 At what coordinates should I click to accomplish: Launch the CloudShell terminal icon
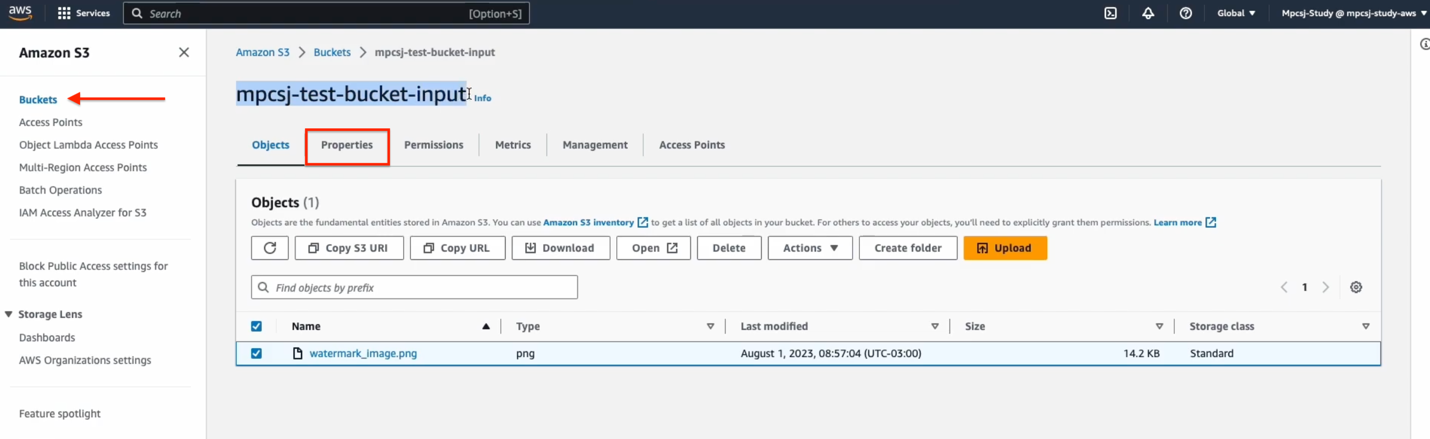pos(1110,13)
